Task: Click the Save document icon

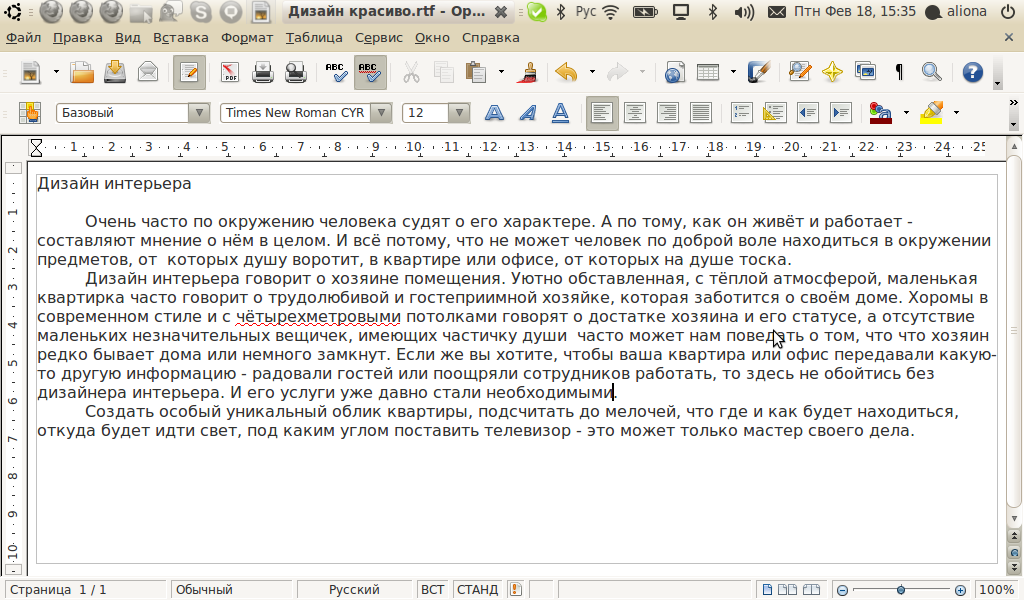Action: (x=115, y=72)
